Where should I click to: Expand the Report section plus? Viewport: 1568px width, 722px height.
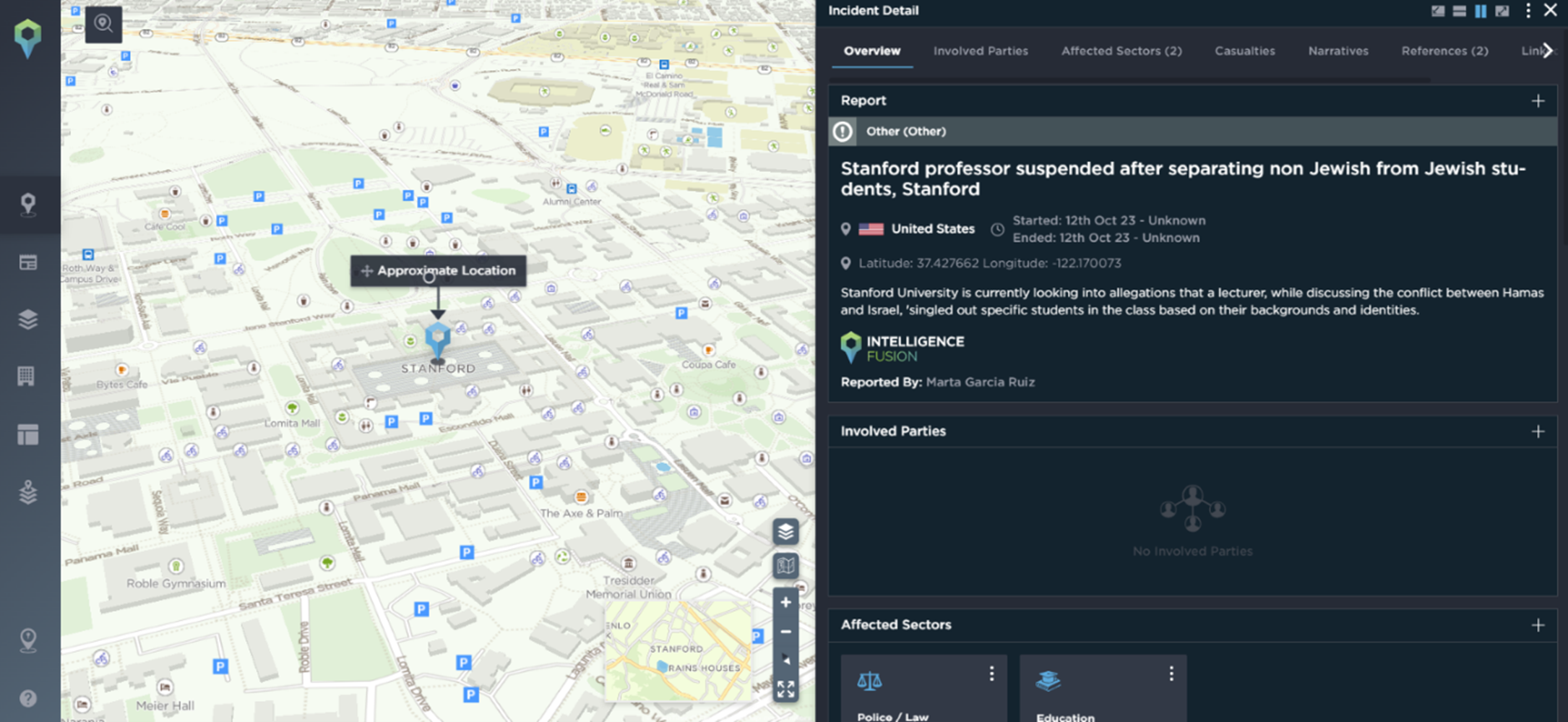click(x=1538, y=101)
